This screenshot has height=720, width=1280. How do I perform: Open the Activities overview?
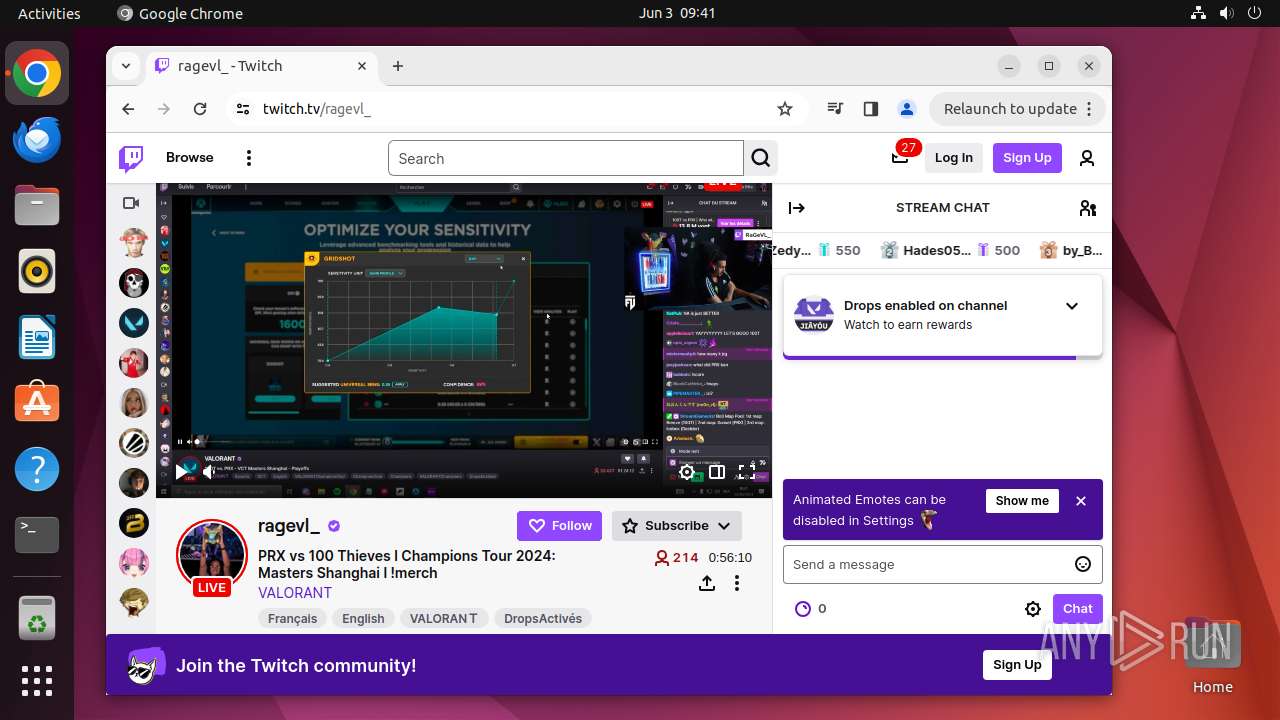(49, 13)
